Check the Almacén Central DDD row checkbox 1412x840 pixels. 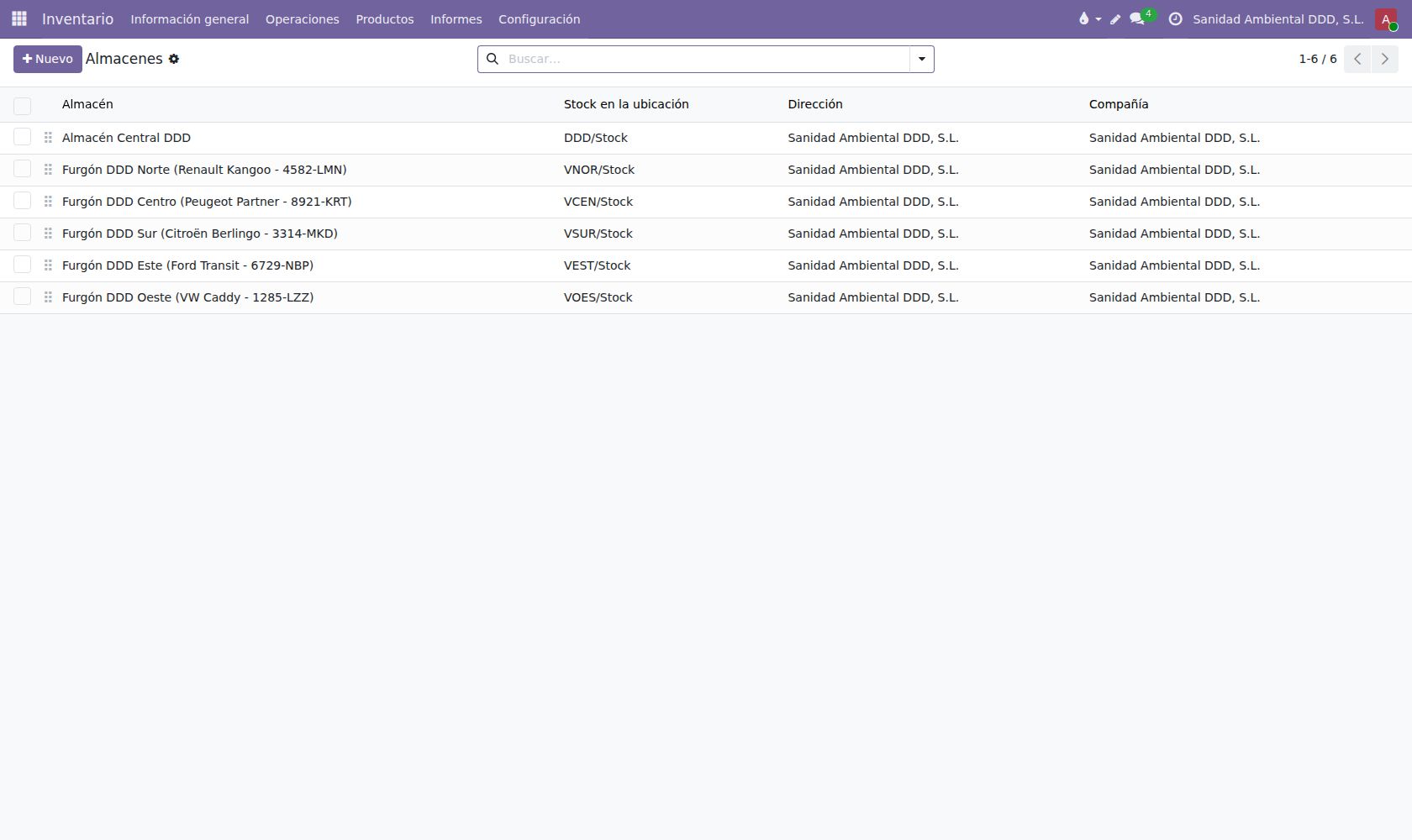[x=23, y=137]
